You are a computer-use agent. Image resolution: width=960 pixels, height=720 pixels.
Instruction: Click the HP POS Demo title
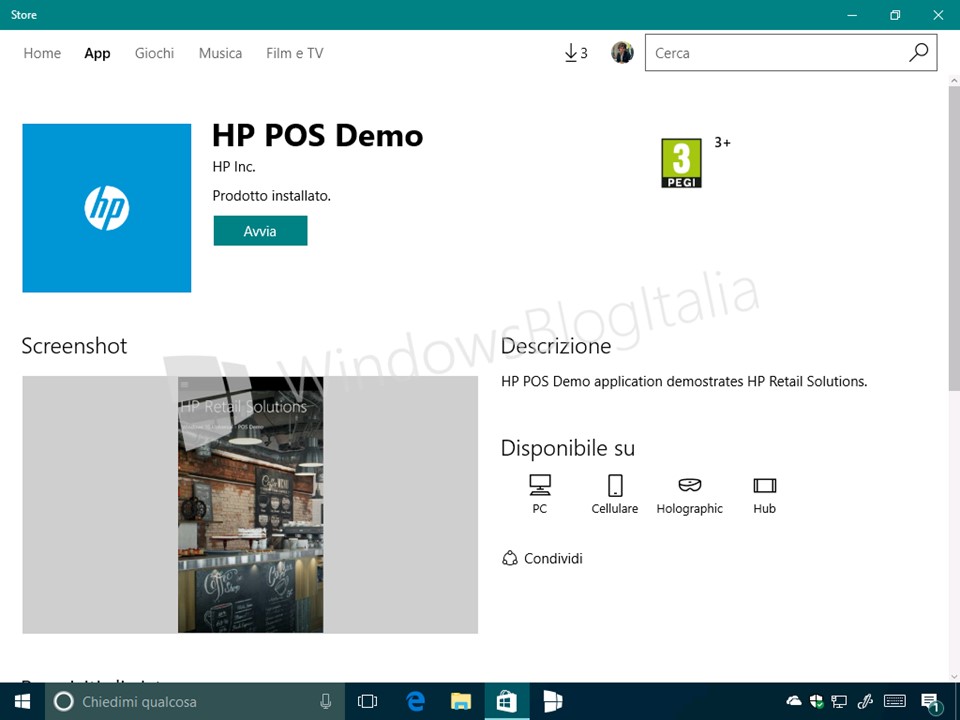point(318,135)
